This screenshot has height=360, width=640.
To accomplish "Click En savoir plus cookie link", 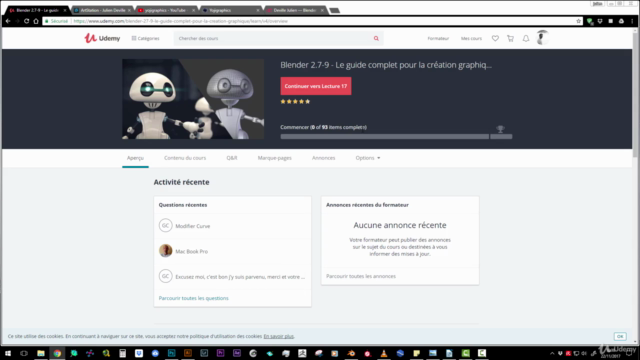I will pyautogui.click(x=278, y=336).
